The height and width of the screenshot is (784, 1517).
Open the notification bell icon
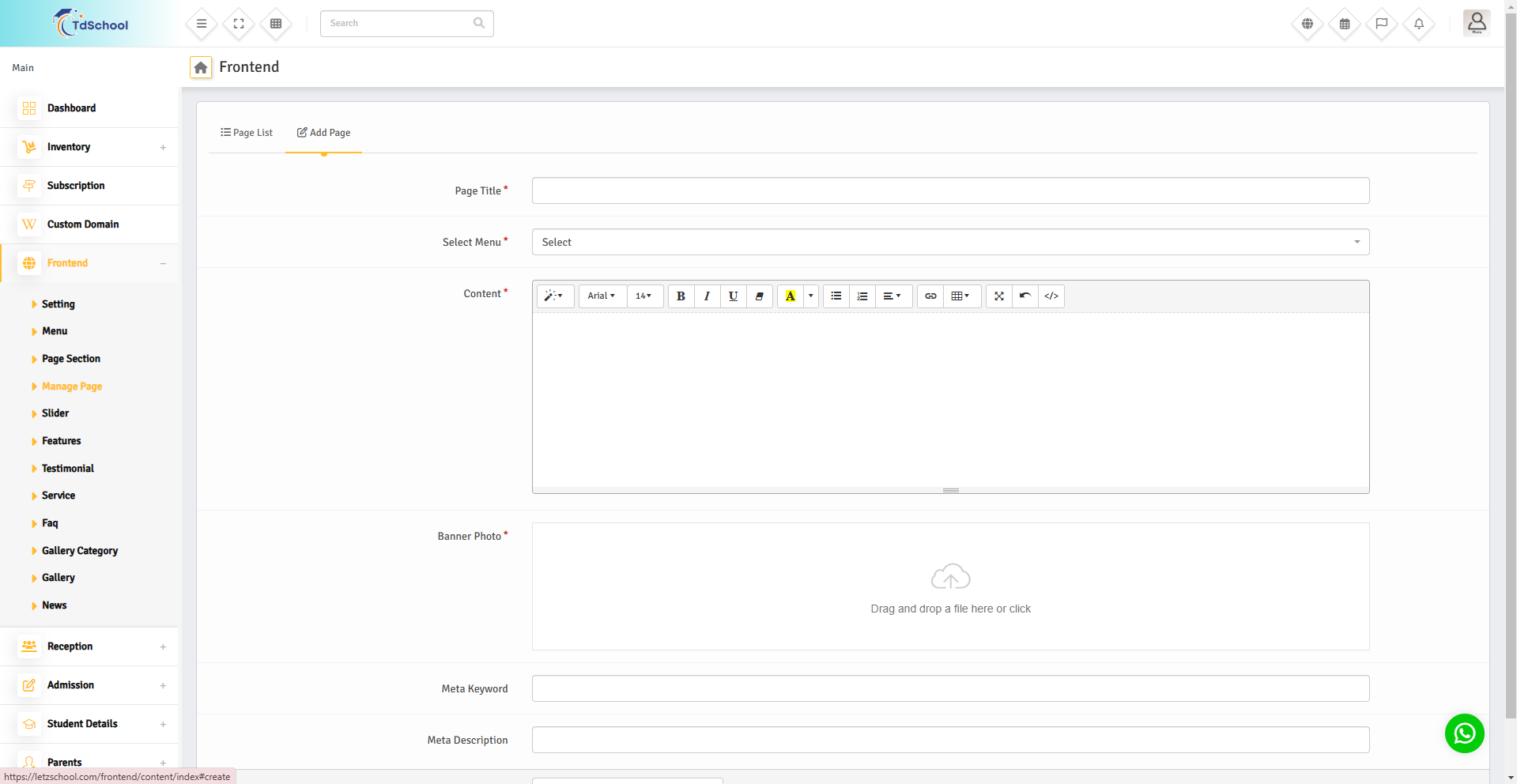(x=1418, y=24)
